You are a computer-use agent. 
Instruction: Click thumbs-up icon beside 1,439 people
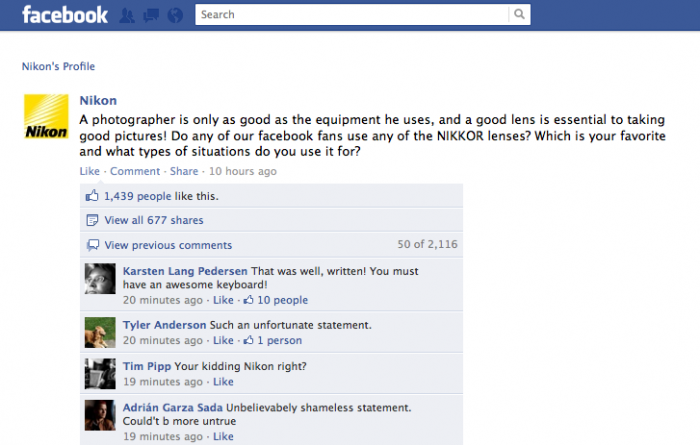92,196
